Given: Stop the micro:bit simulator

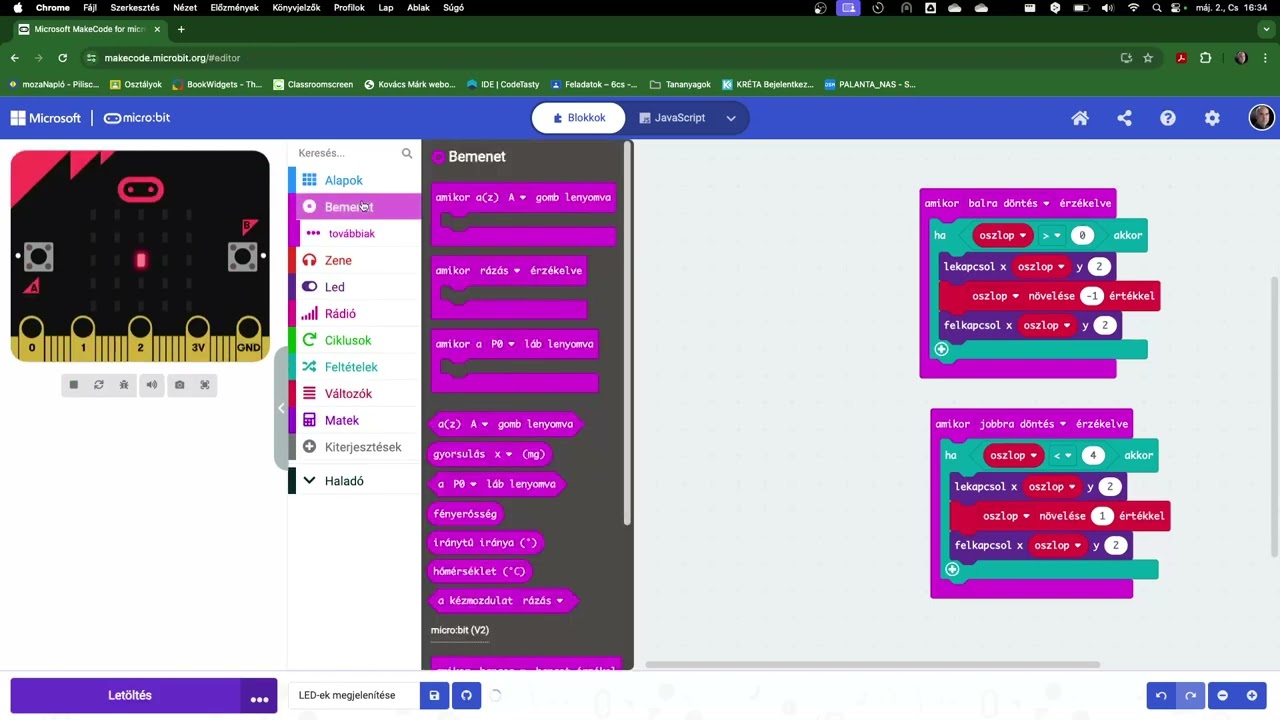Looking at the screenshot, I should [x=73, y=385].
